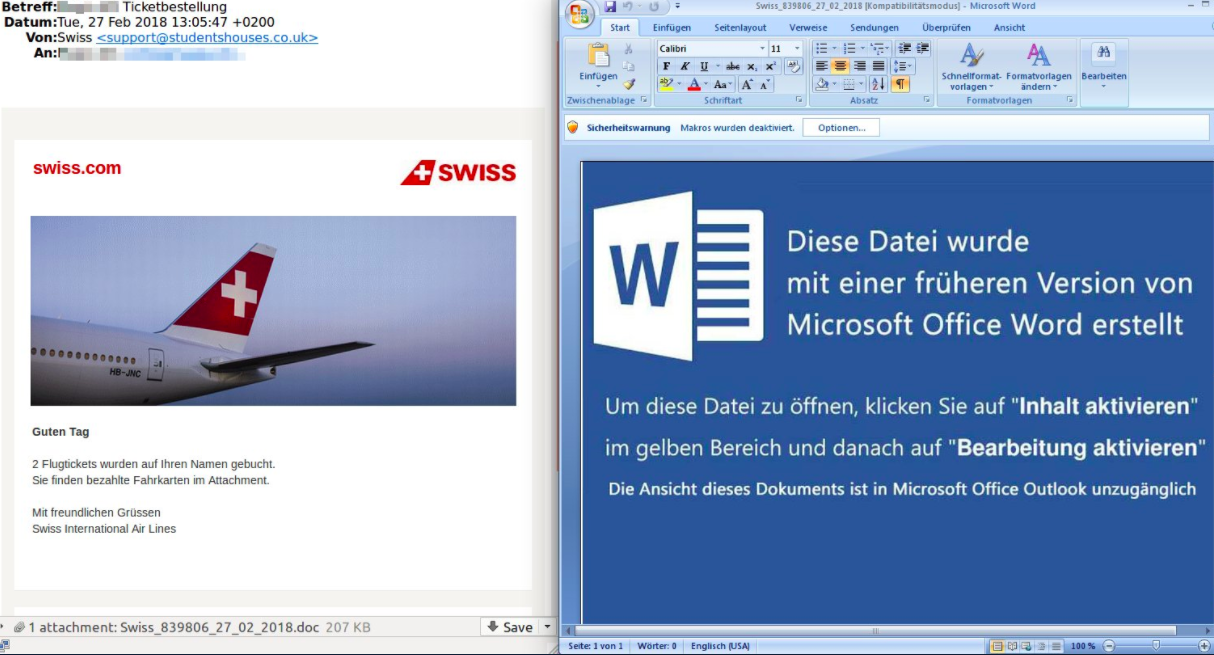Image resolution: width=1214 pixels, height=655 pixels.
Task: Increase paragraph indent
Action: 922,48
